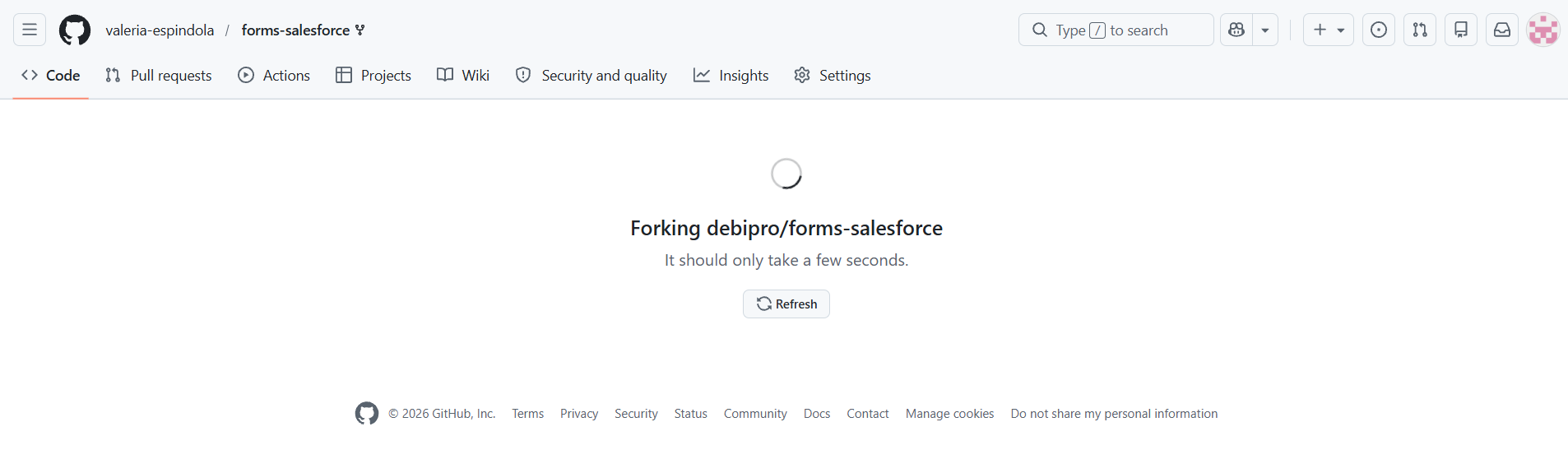Click the © 2026 GitHub, Inc. text

pos(442,414)
